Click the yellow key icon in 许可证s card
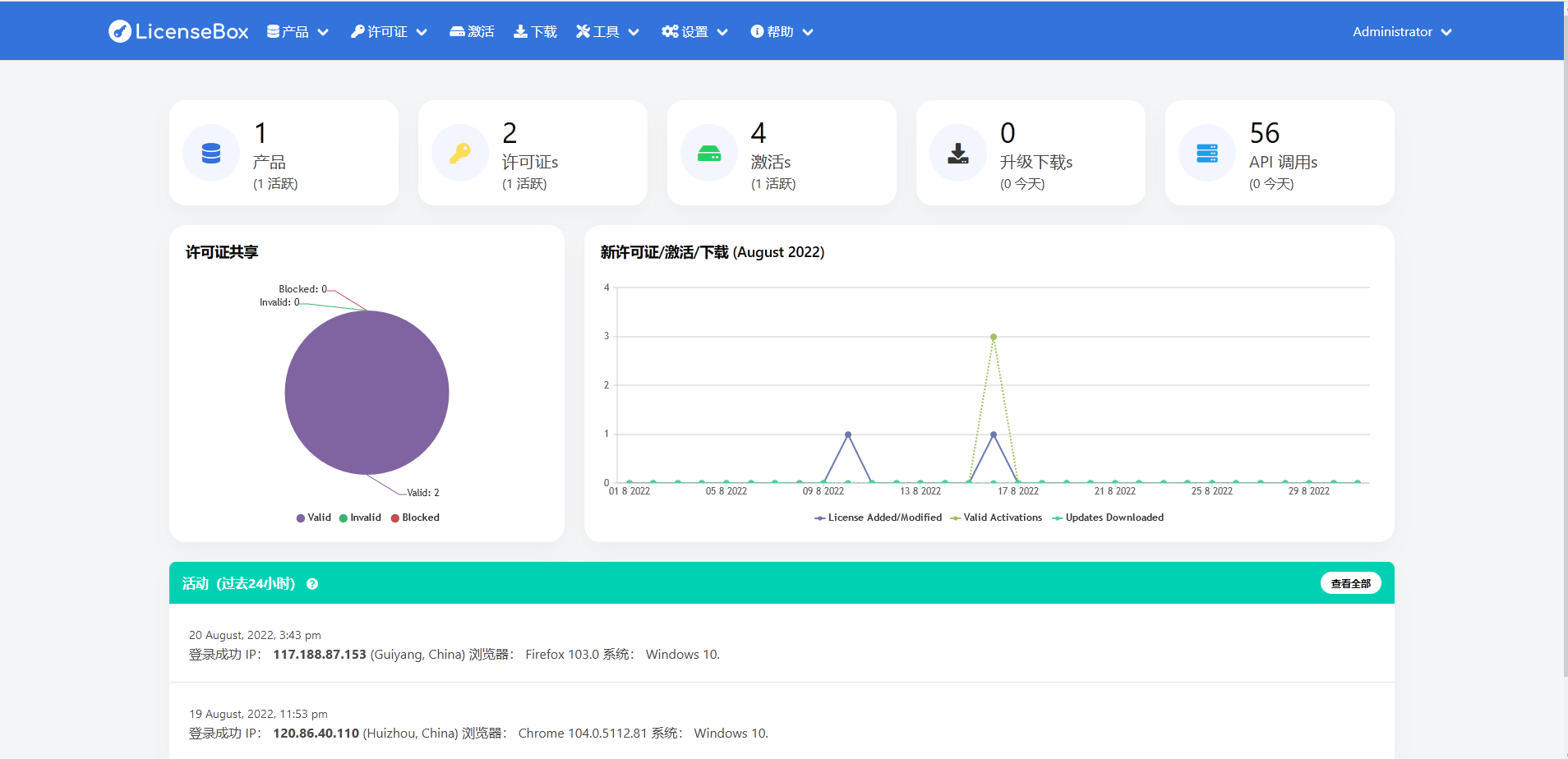 click(460, 154)
